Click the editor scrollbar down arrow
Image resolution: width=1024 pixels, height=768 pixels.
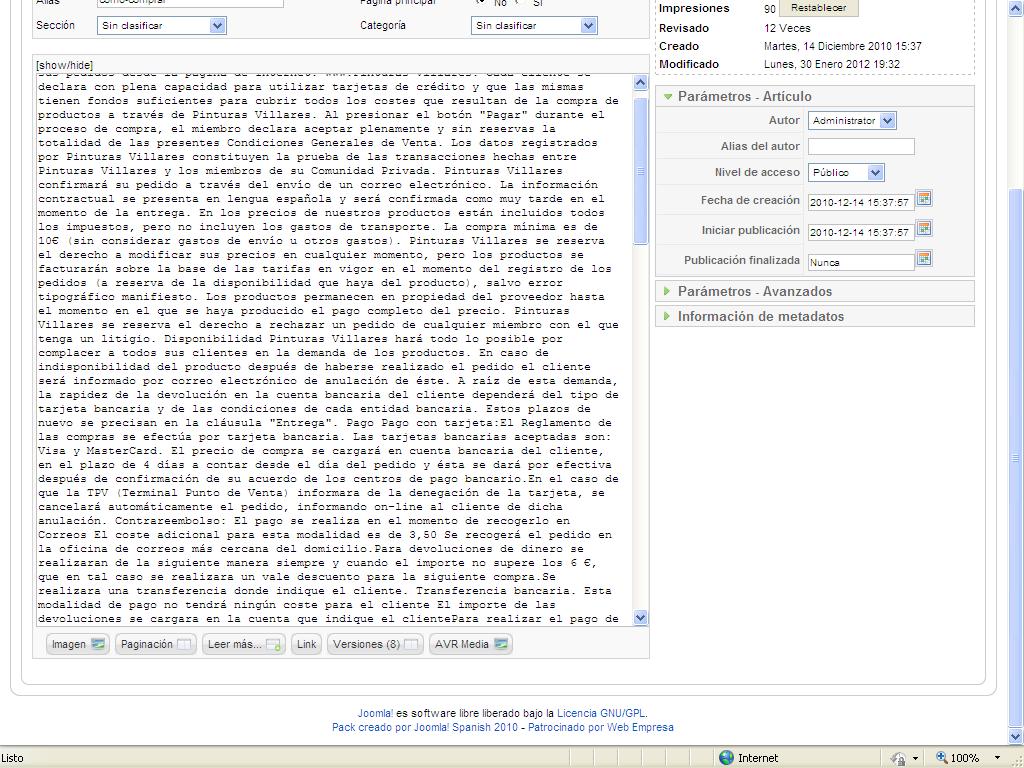tap(640, 617)
